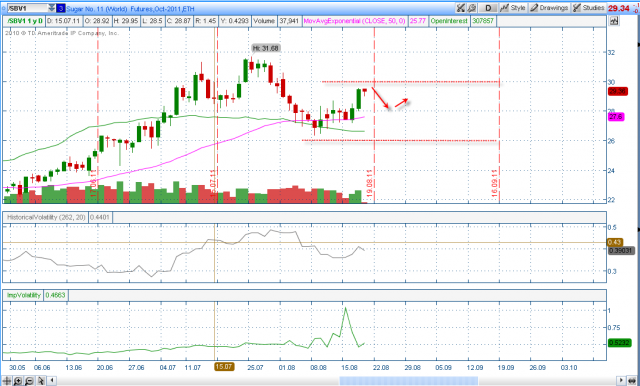Click the 0.39031 volatility value bubble

(x=621, y=251)
